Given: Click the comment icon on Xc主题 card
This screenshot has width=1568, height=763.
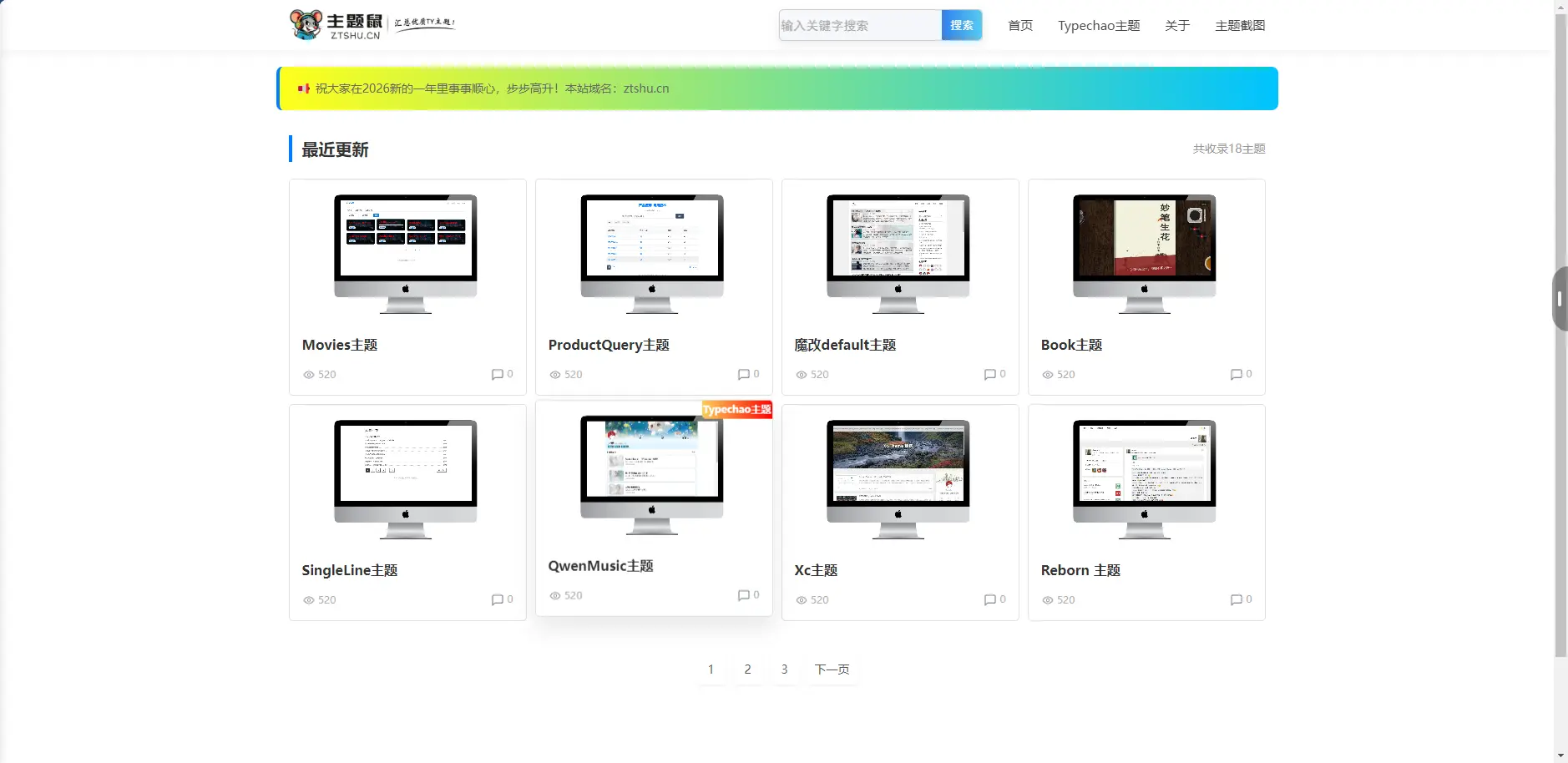Looking at the screenshot, I should coord(989,599).
